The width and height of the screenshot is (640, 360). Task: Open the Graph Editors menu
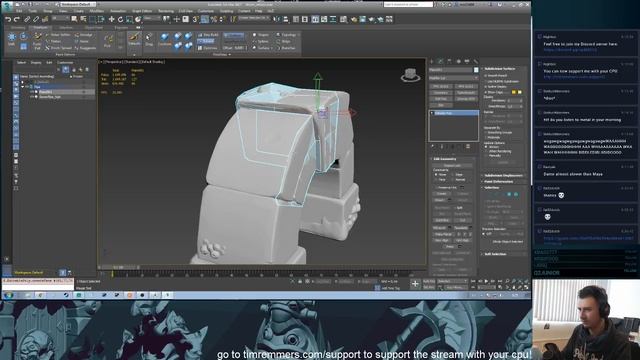[x=142, y=11]
